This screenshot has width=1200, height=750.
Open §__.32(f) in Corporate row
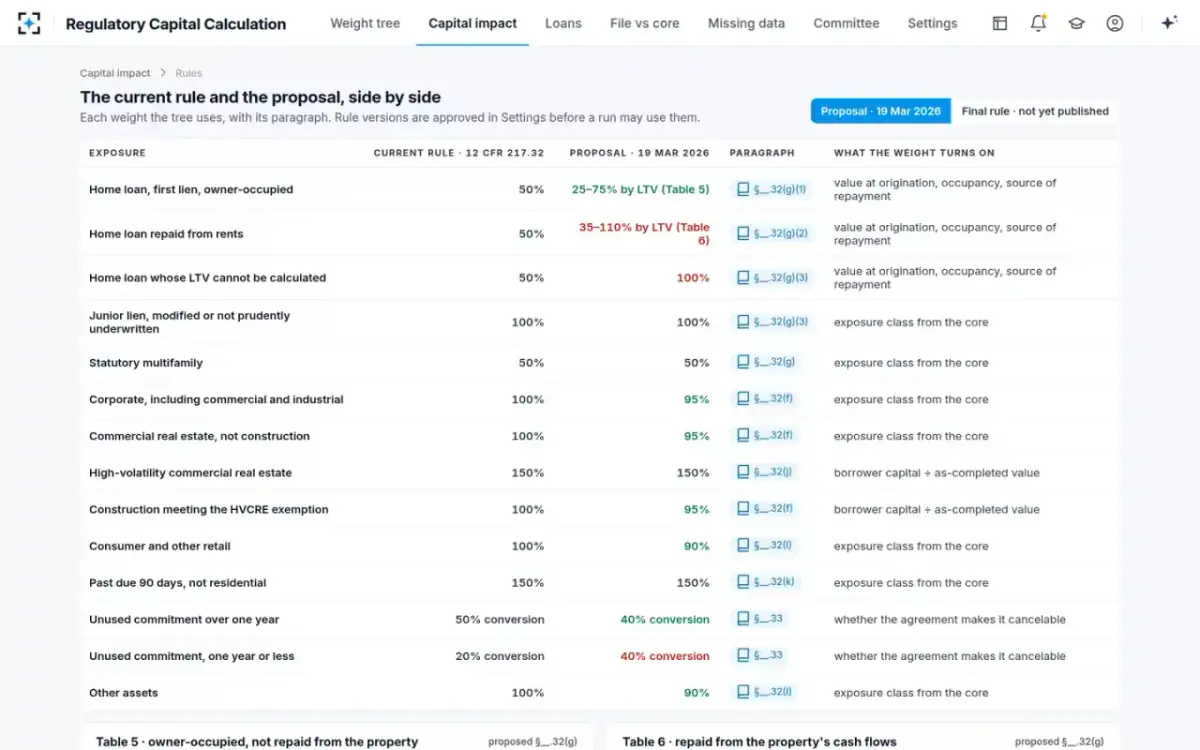(764, 399)
